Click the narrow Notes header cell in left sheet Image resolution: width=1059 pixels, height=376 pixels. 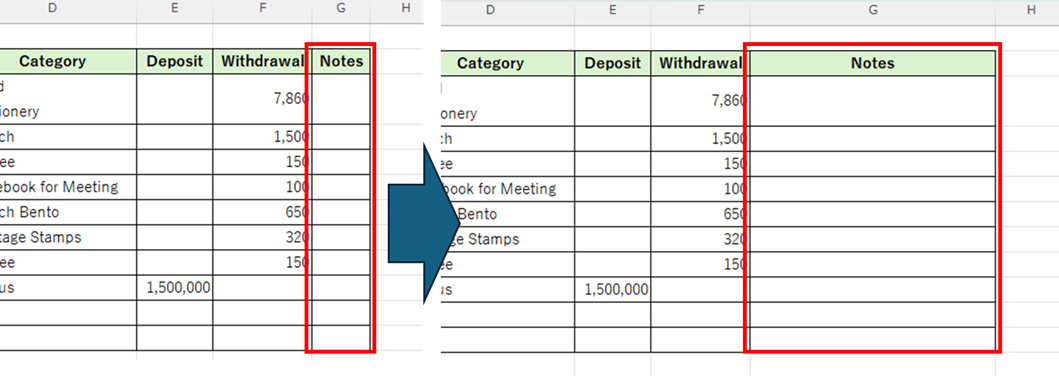click(341, 61)
